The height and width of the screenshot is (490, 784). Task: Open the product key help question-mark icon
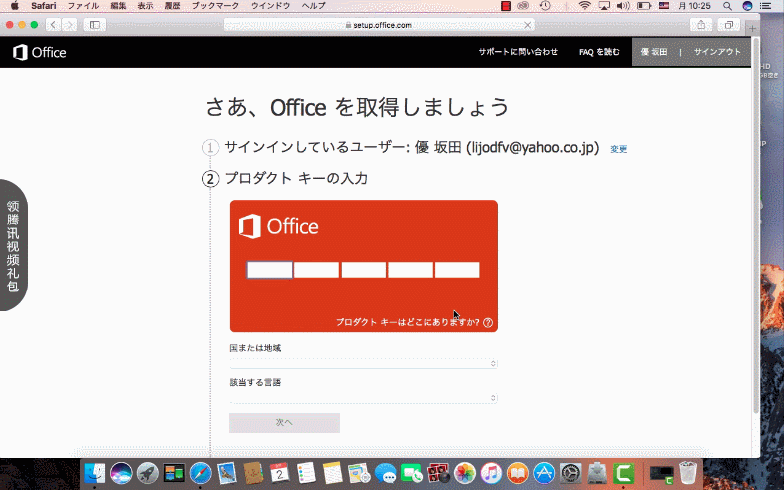(488, 322)
